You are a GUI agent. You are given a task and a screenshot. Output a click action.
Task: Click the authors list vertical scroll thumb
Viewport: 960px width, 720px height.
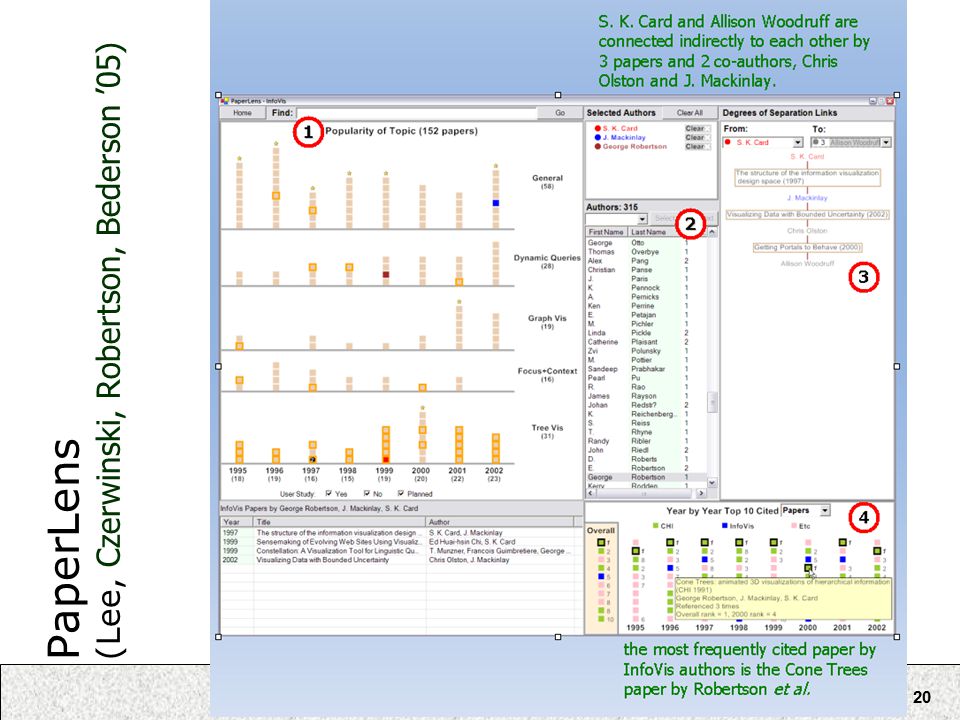pos(712,403)
